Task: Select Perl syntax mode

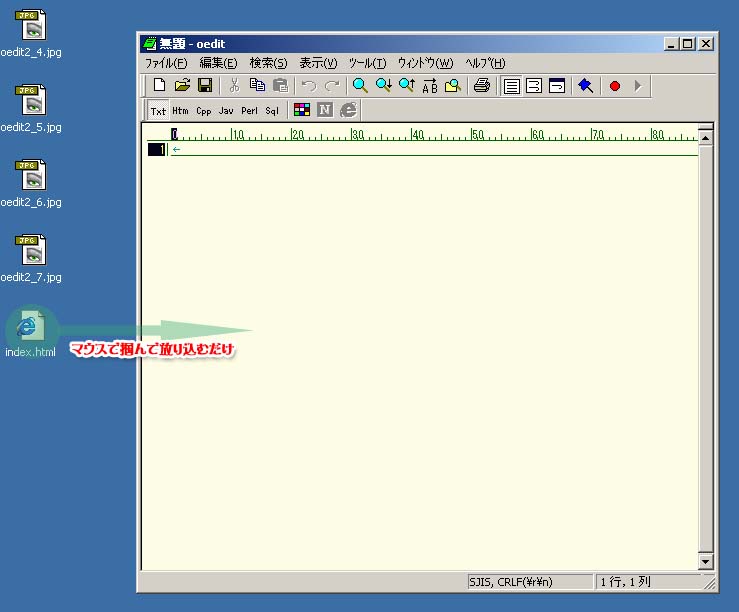Action: 249,111
